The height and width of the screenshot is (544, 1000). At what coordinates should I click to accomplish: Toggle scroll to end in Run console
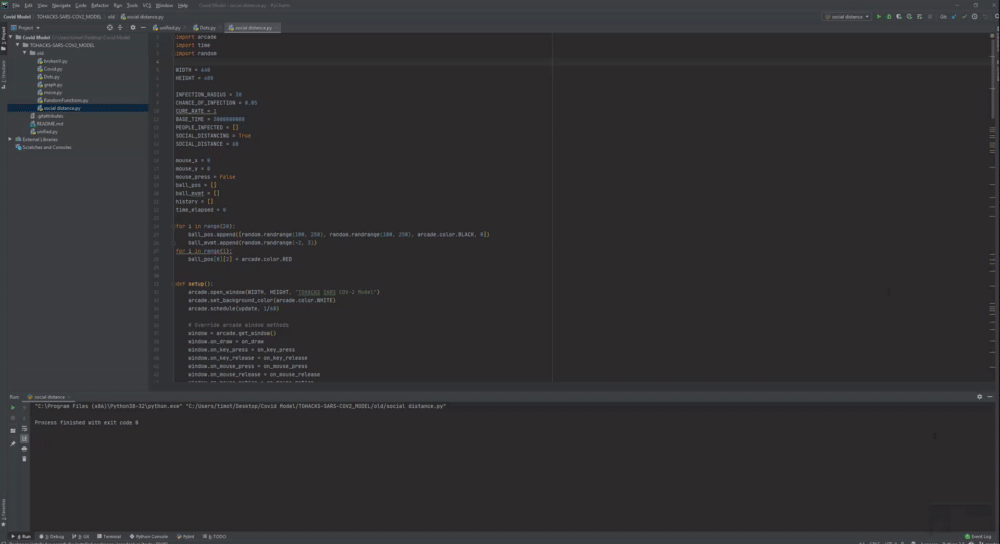pyautogui.click(x=24, y=439)
